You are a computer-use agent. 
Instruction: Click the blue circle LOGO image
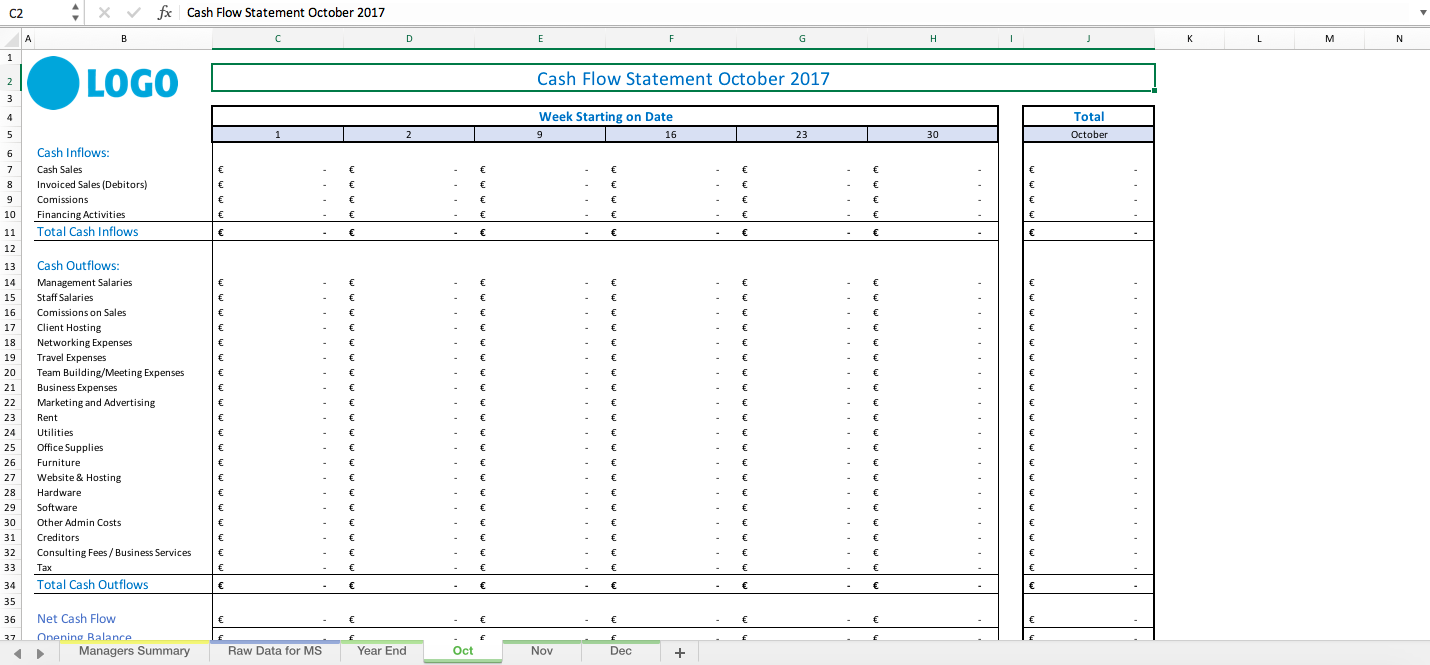pos(55,83)
